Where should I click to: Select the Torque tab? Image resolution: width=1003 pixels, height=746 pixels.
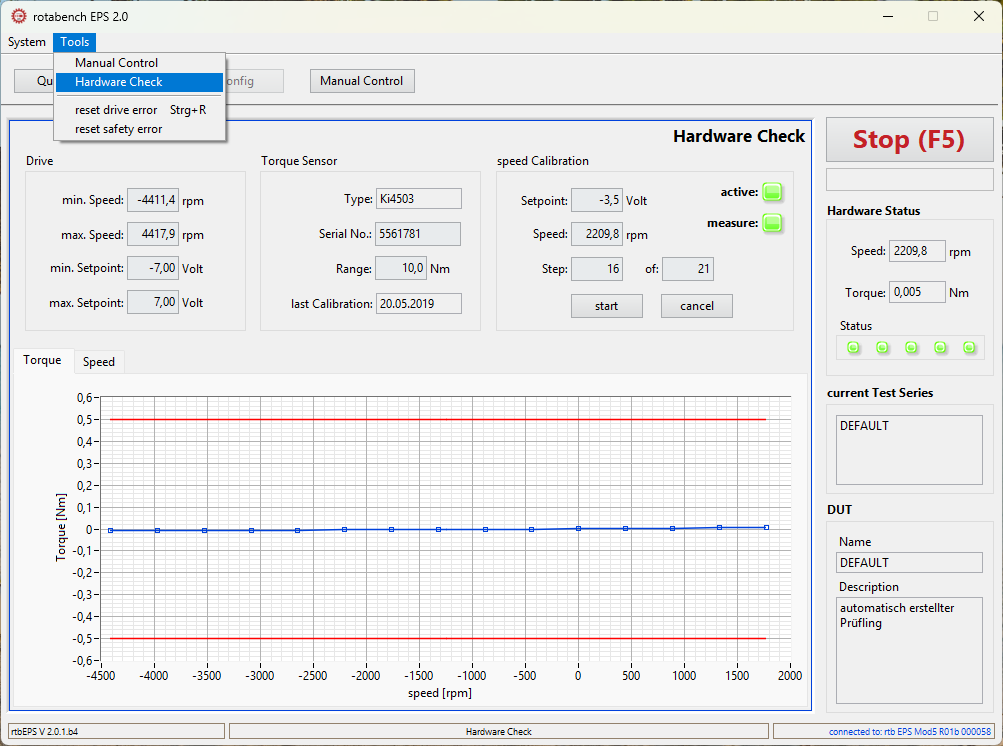point(42,360)
